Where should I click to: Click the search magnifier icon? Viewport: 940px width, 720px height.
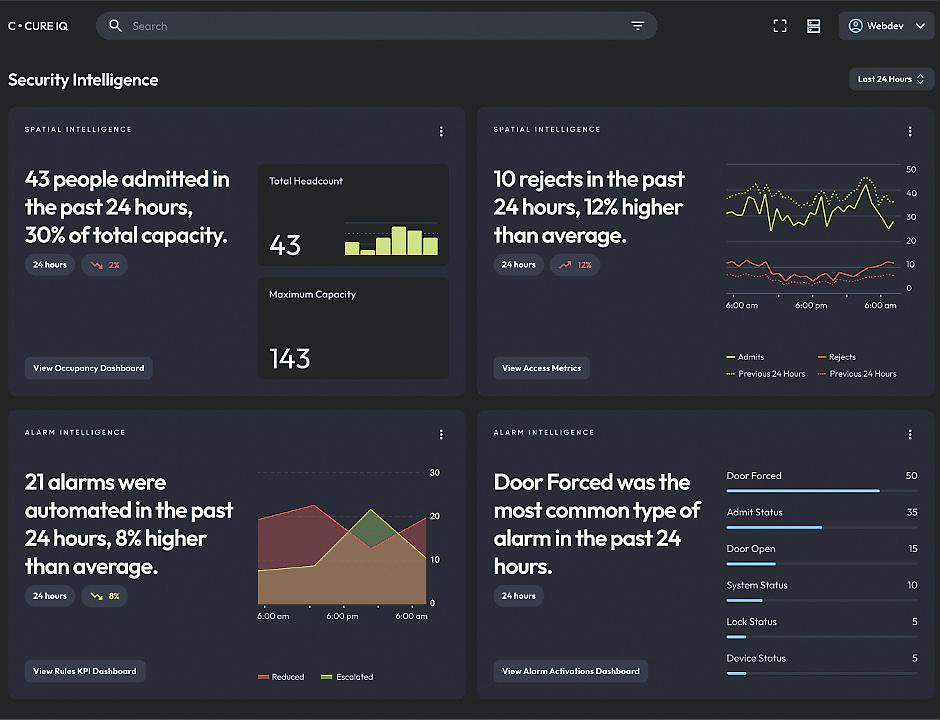[x=115, y=26]
